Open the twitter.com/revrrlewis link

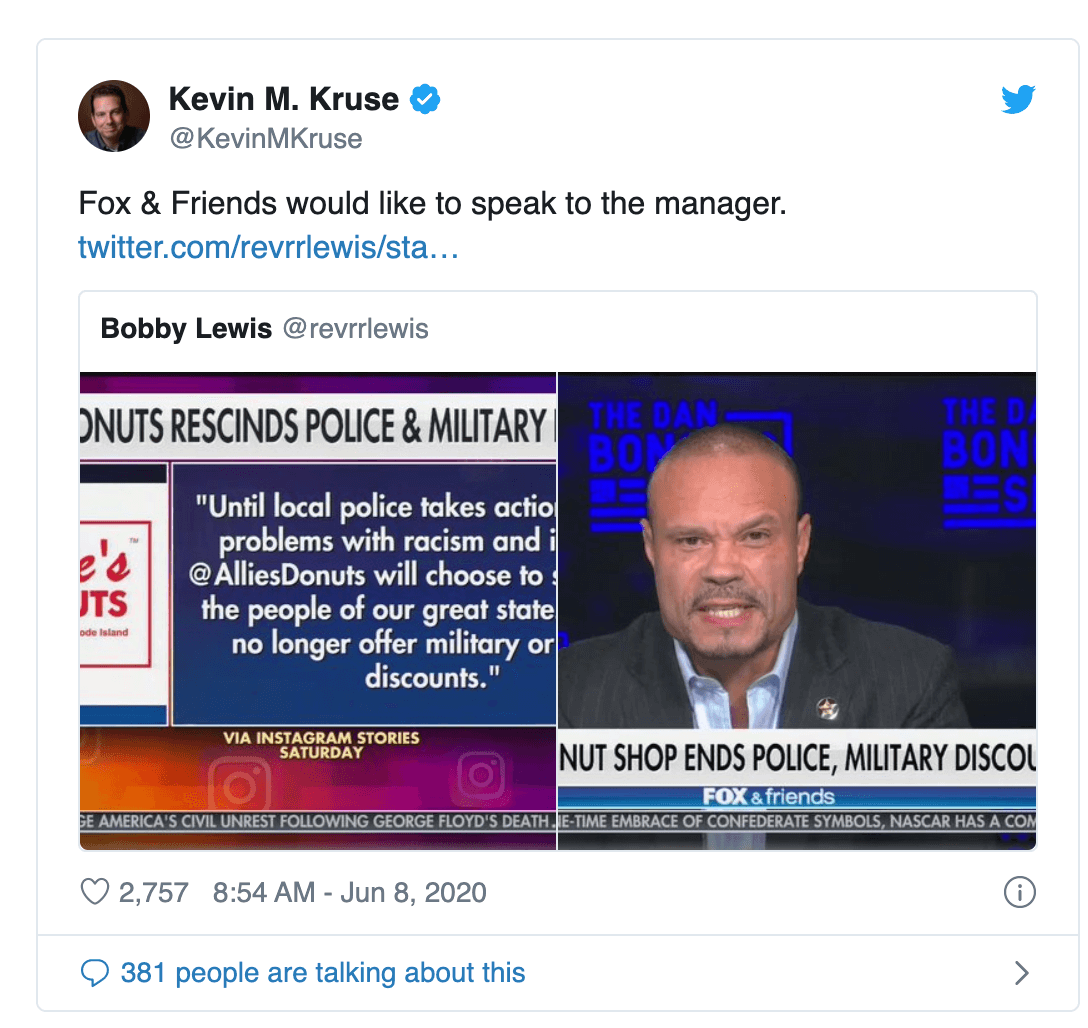point(269,248)
